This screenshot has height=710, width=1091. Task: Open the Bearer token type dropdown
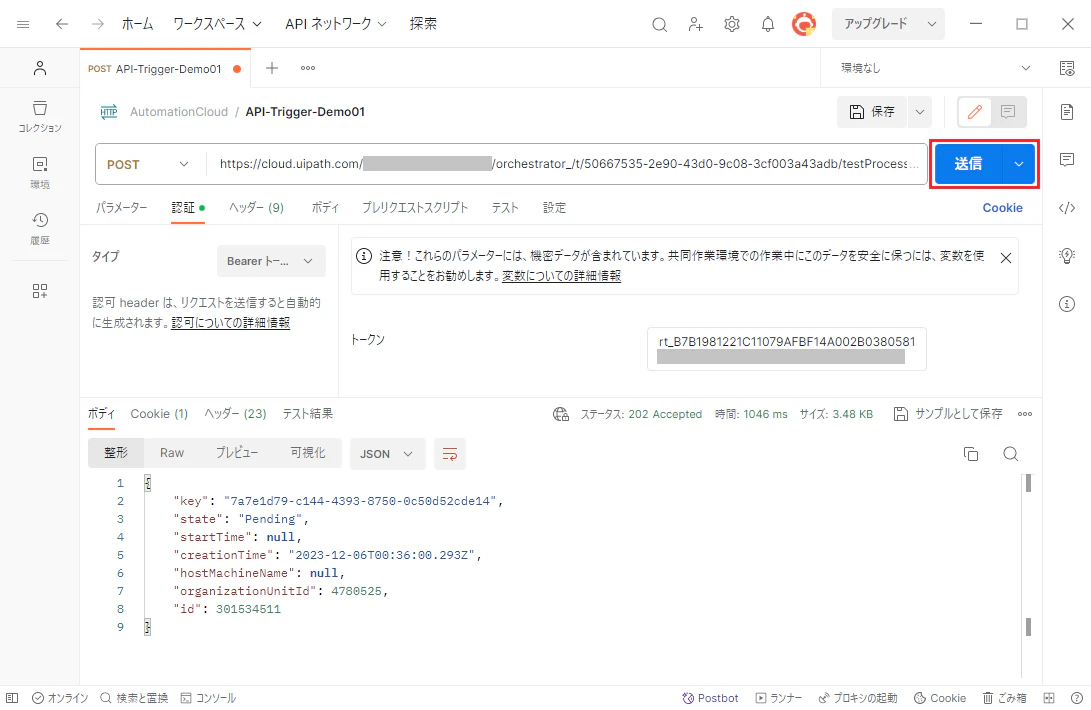(271, 261)
